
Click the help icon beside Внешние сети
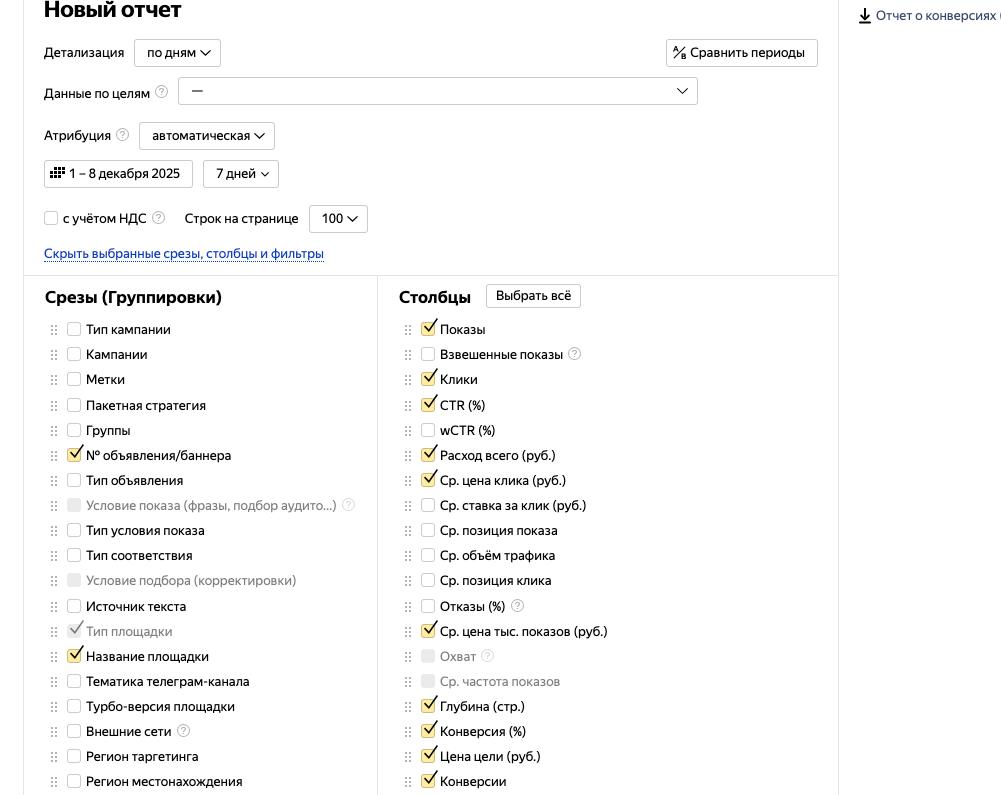(183, 731)
